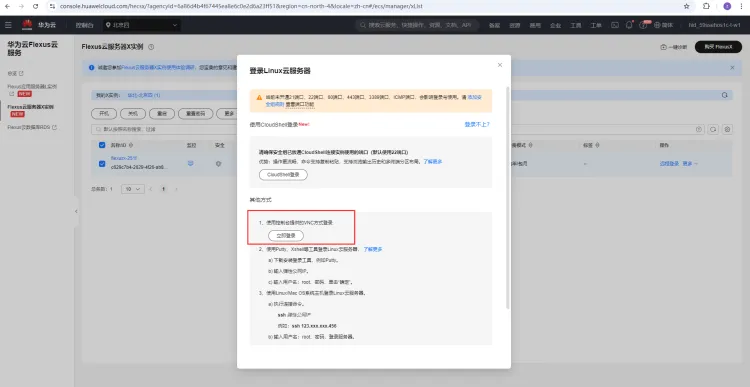Open the page size 10 dropdown
The width and height of the screenshot is (750, 387).
tap(133, 189)
